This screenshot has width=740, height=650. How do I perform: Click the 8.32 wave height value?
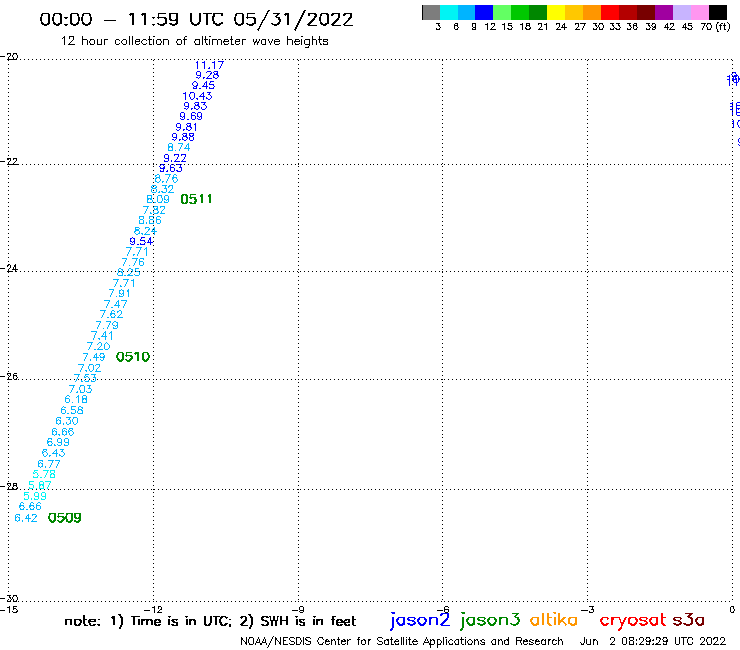pos(162,189)
